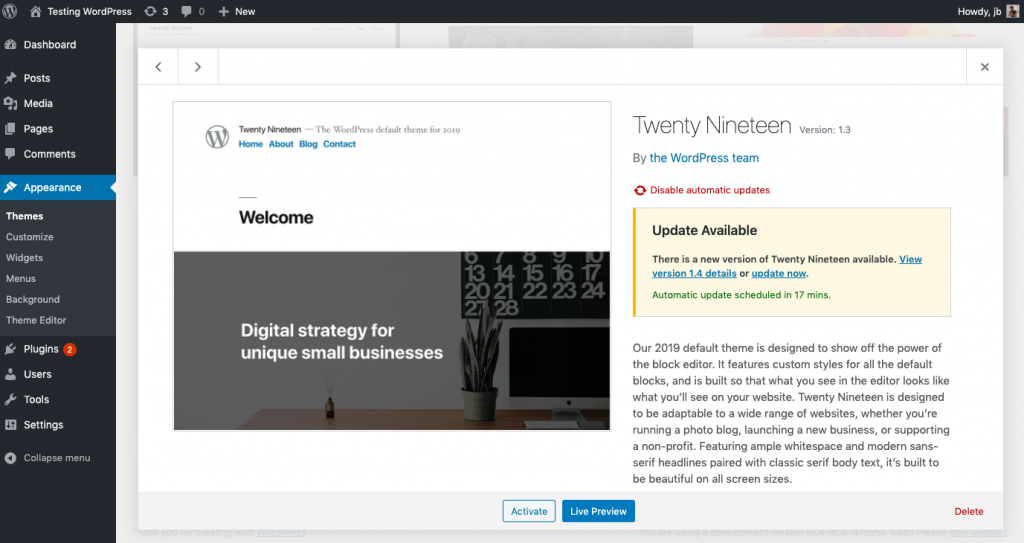Click the Plugins badge showing 2
1024x543 pixels.
click(x=70, y=349)
